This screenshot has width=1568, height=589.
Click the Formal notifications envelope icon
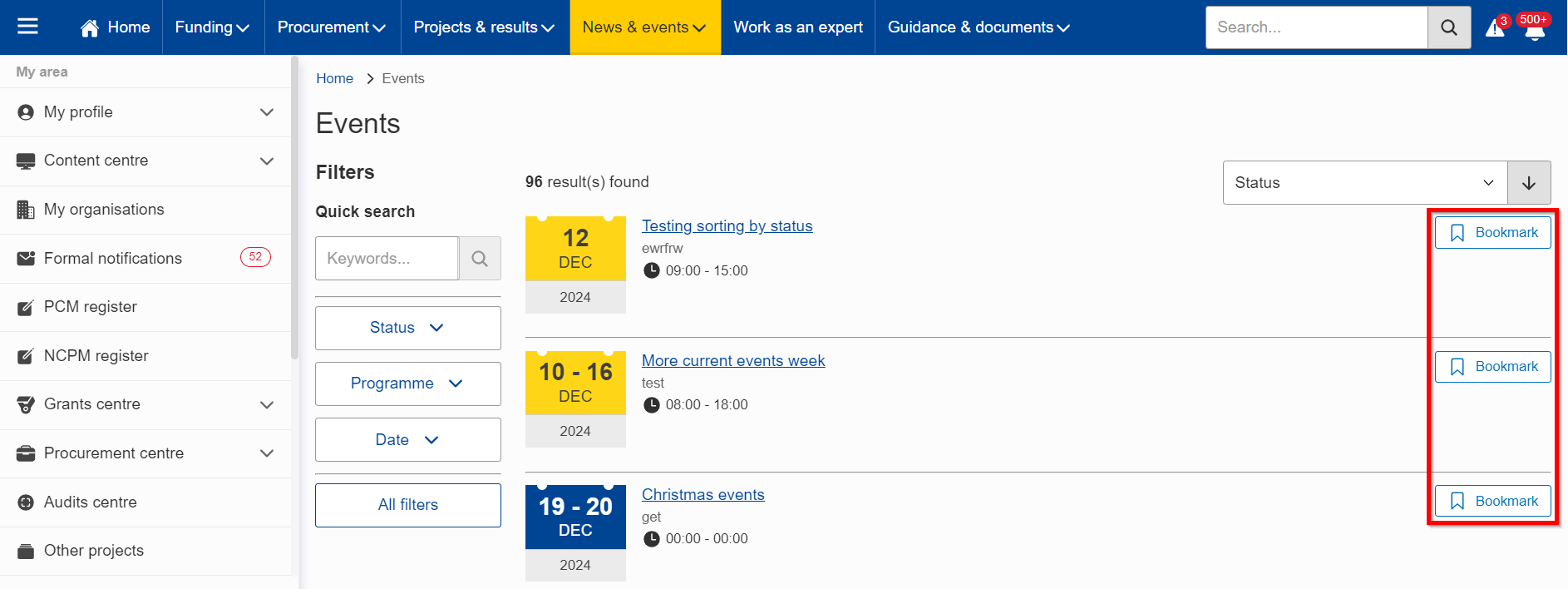[x=26, y=259]
